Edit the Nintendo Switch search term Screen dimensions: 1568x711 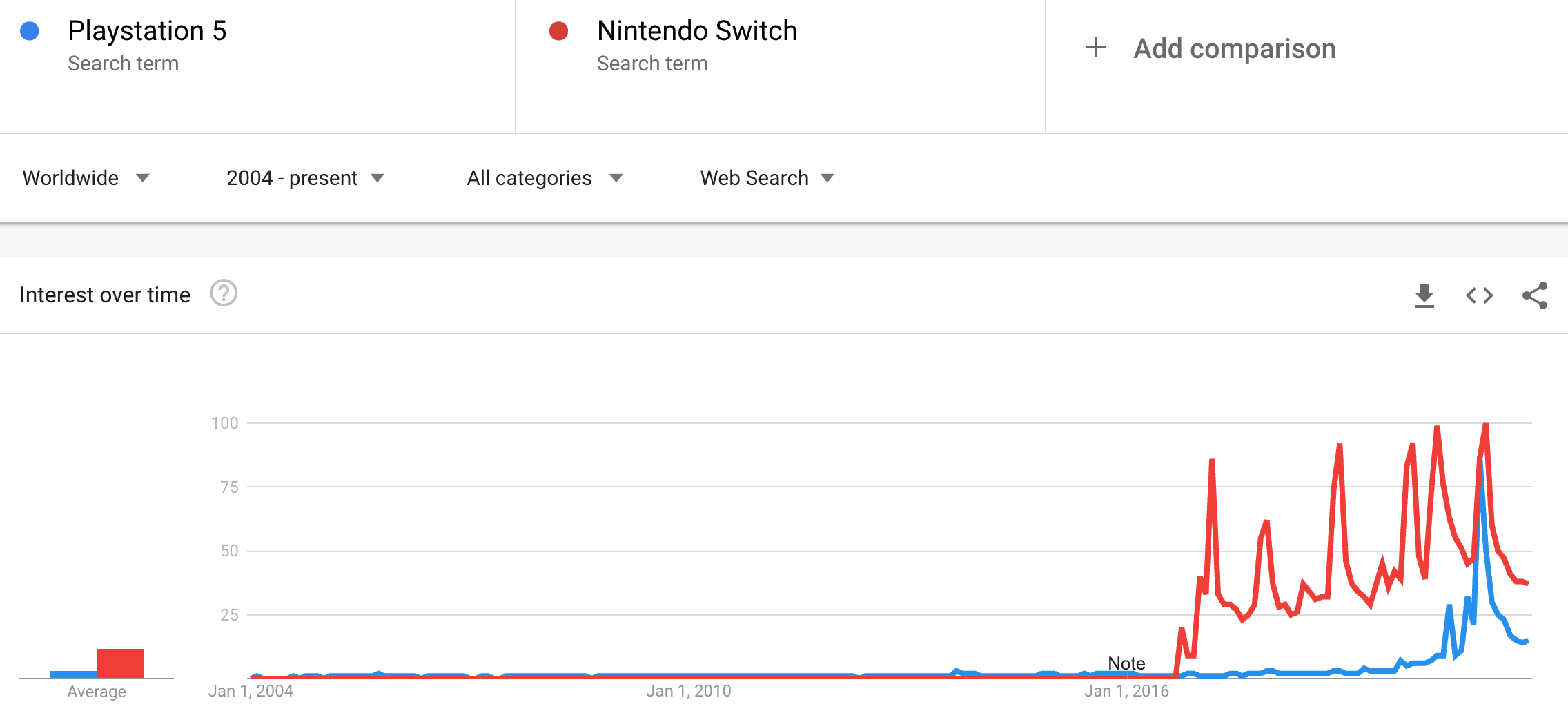tap(696, 31)
